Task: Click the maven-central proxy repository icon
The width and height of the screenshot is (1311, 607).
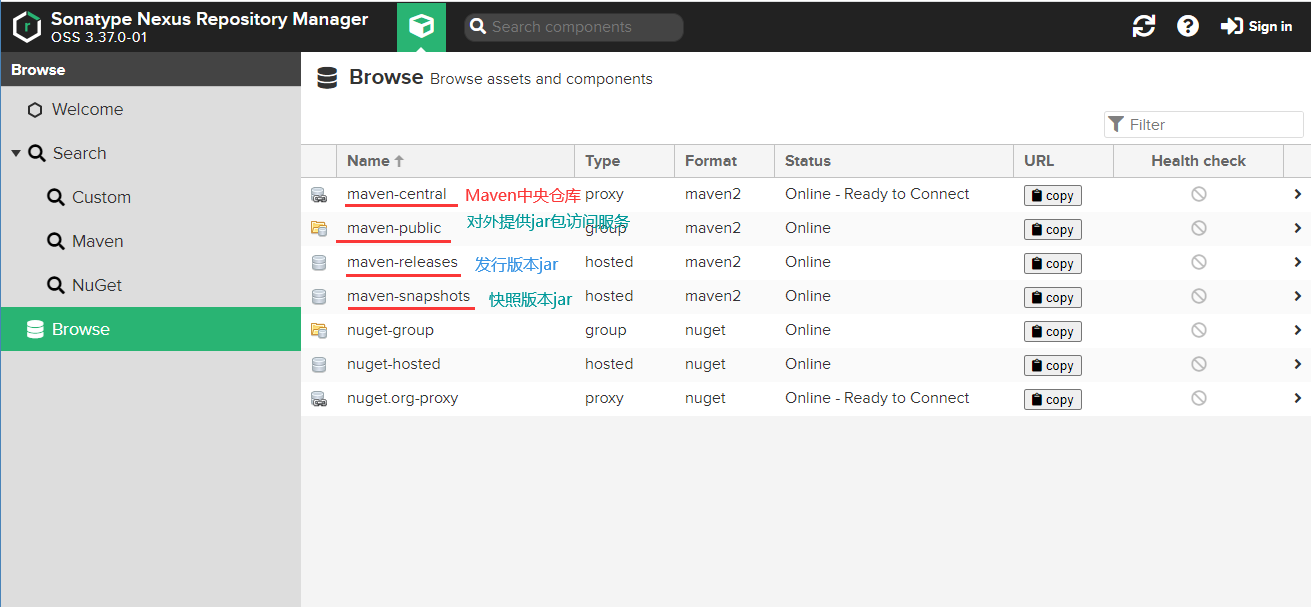Action: 319,195
